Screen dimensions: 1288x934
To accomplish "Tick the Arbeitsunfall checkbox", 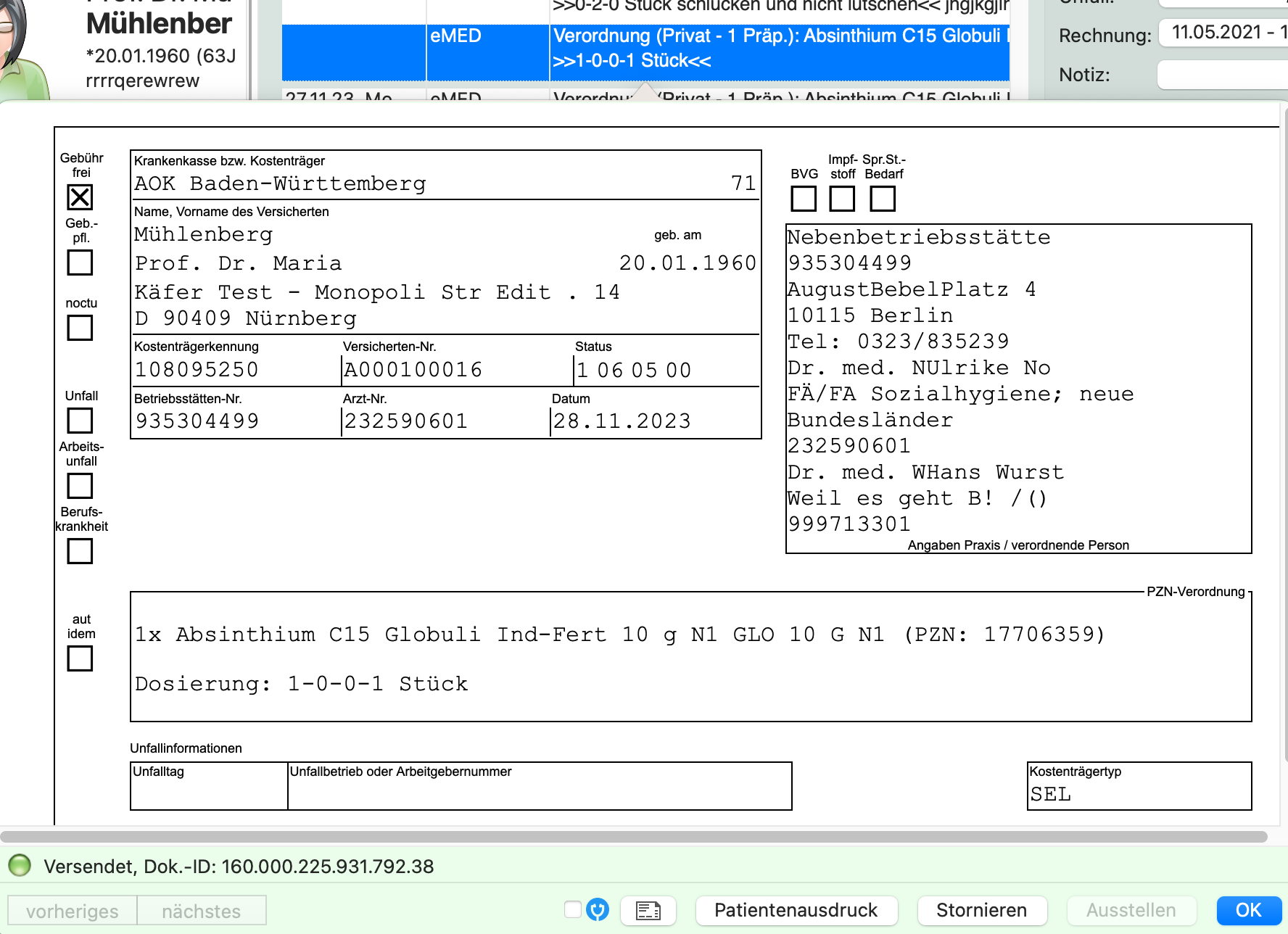I will 80,486.
